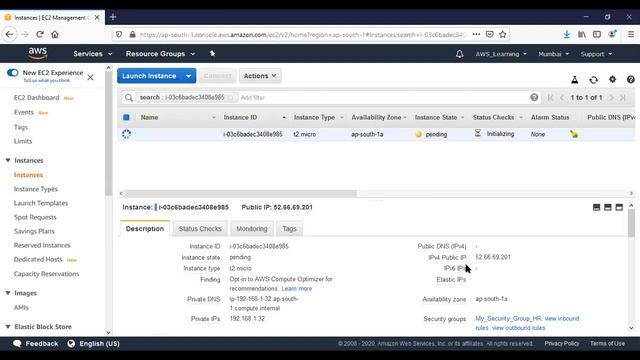The width and height of the screenshot is (640, 360).
Task: Switch to the Monitoring tab
Action: click(x=252, y=229)
